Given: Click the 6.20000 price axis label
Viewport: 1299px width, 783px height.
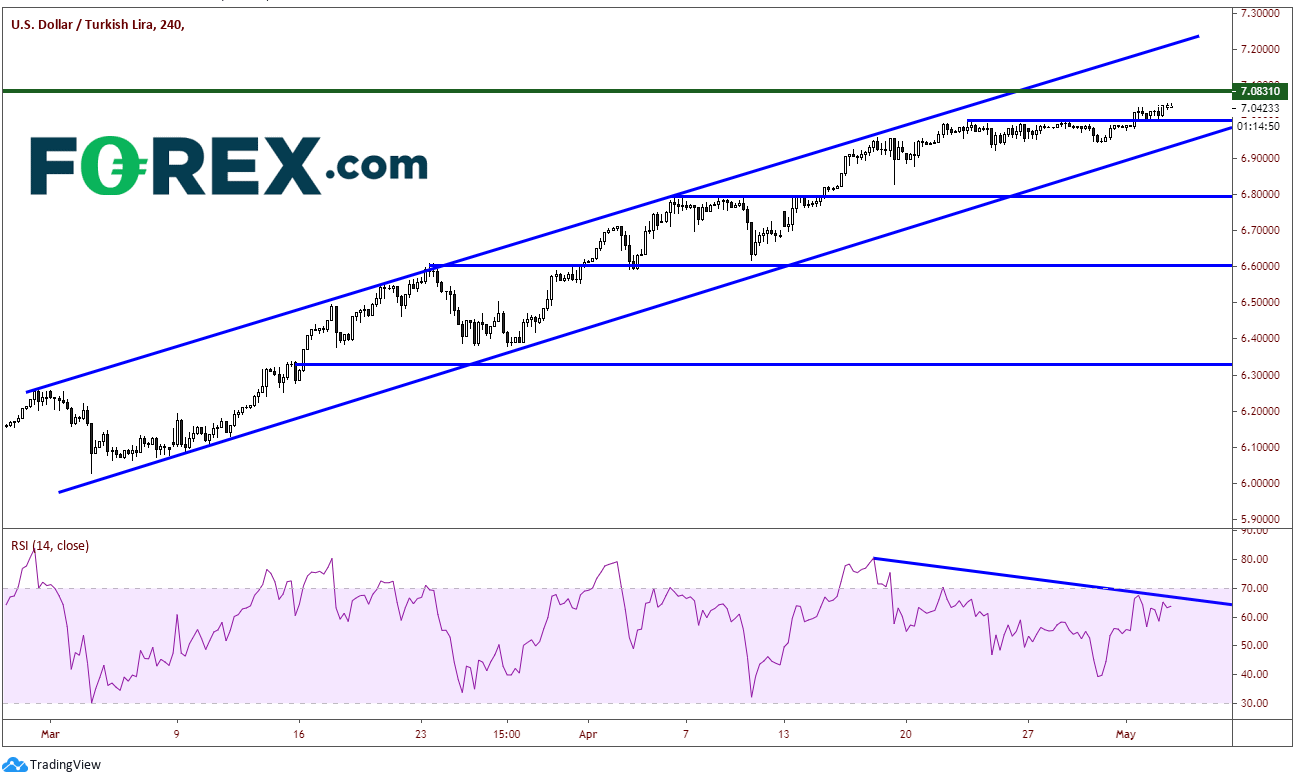Looking at the screenshot, I should (1260, 411).
